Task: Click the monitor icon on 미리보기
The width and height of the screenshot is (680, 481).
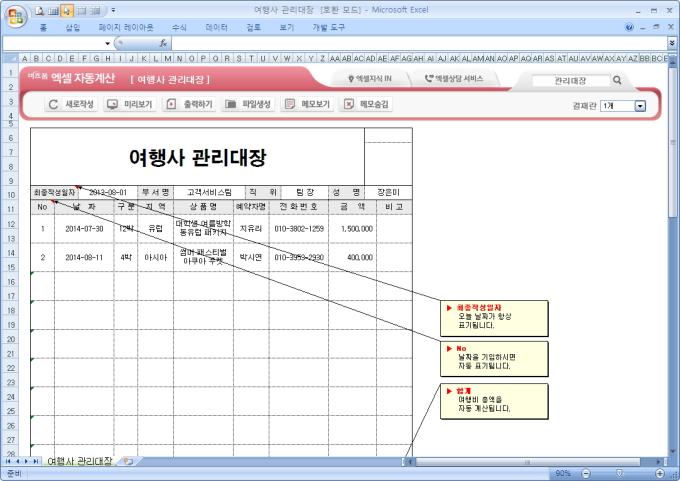Action: coord(112,104)
